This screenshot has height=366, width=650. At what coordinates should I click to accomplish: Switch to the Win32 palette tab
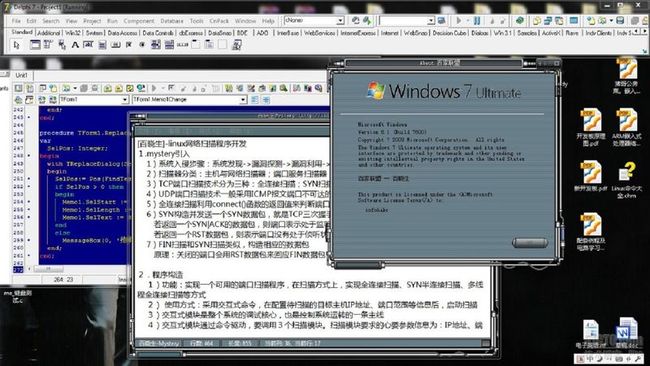[x=73, y=33]
